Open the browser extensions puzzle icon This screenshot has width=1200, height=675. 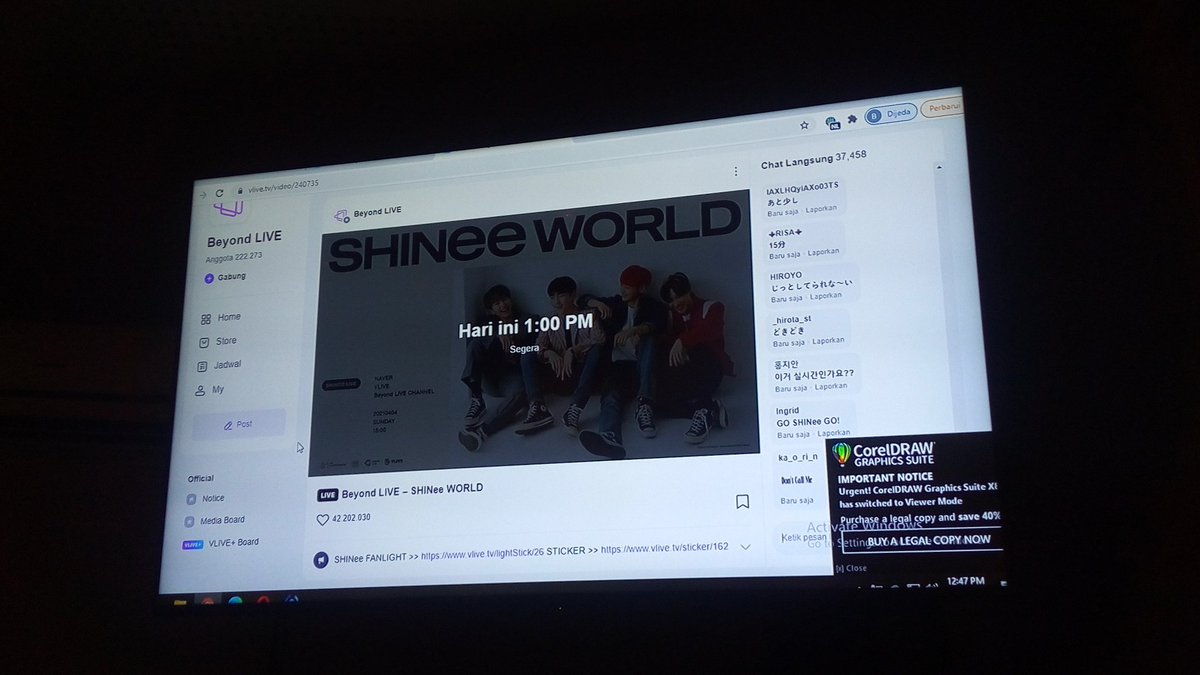tap(851, 119)
